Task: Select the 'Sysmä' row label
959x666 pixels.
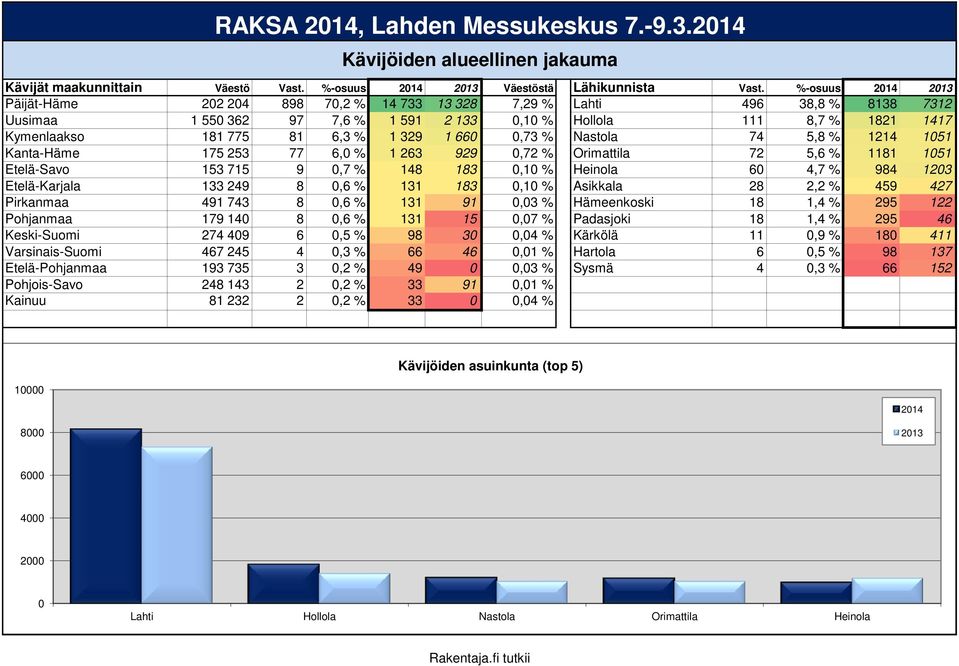Action: tap(593, 268)
